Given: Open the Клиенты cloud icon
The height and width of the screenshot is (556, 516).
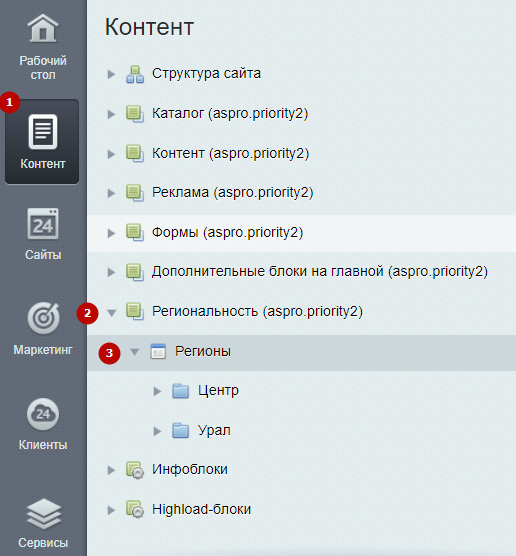Looking at the screenshot, I should tap(43, 414).
